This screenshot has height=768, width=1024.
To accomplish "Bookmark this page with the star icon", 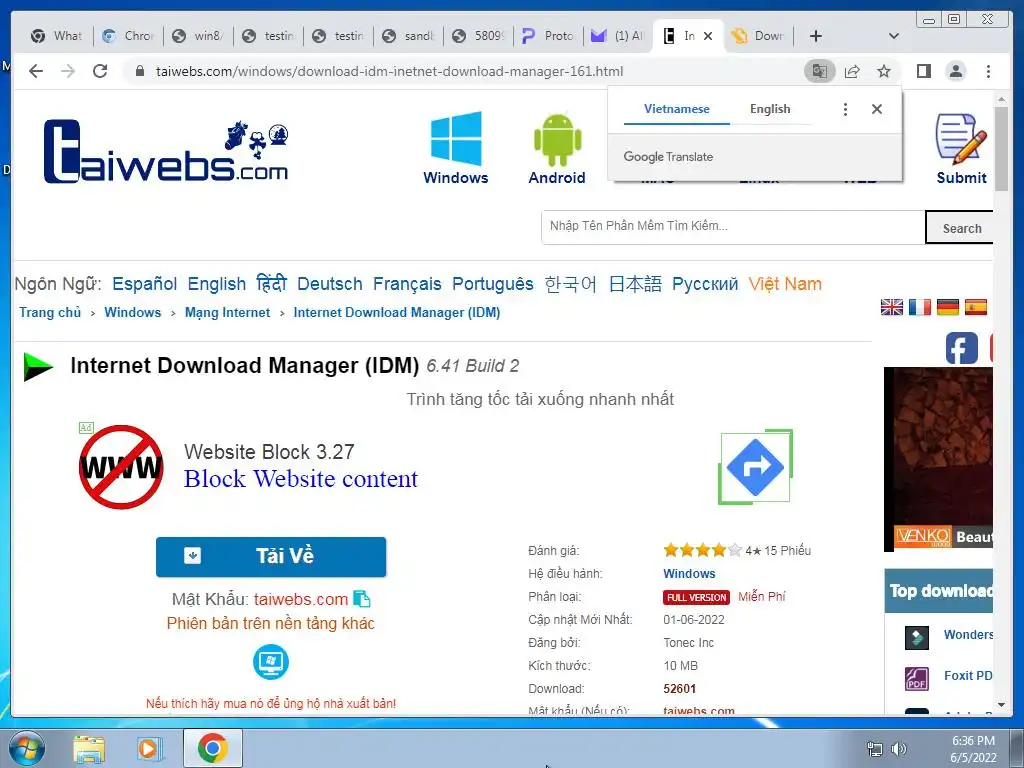I will coord(884,71).
